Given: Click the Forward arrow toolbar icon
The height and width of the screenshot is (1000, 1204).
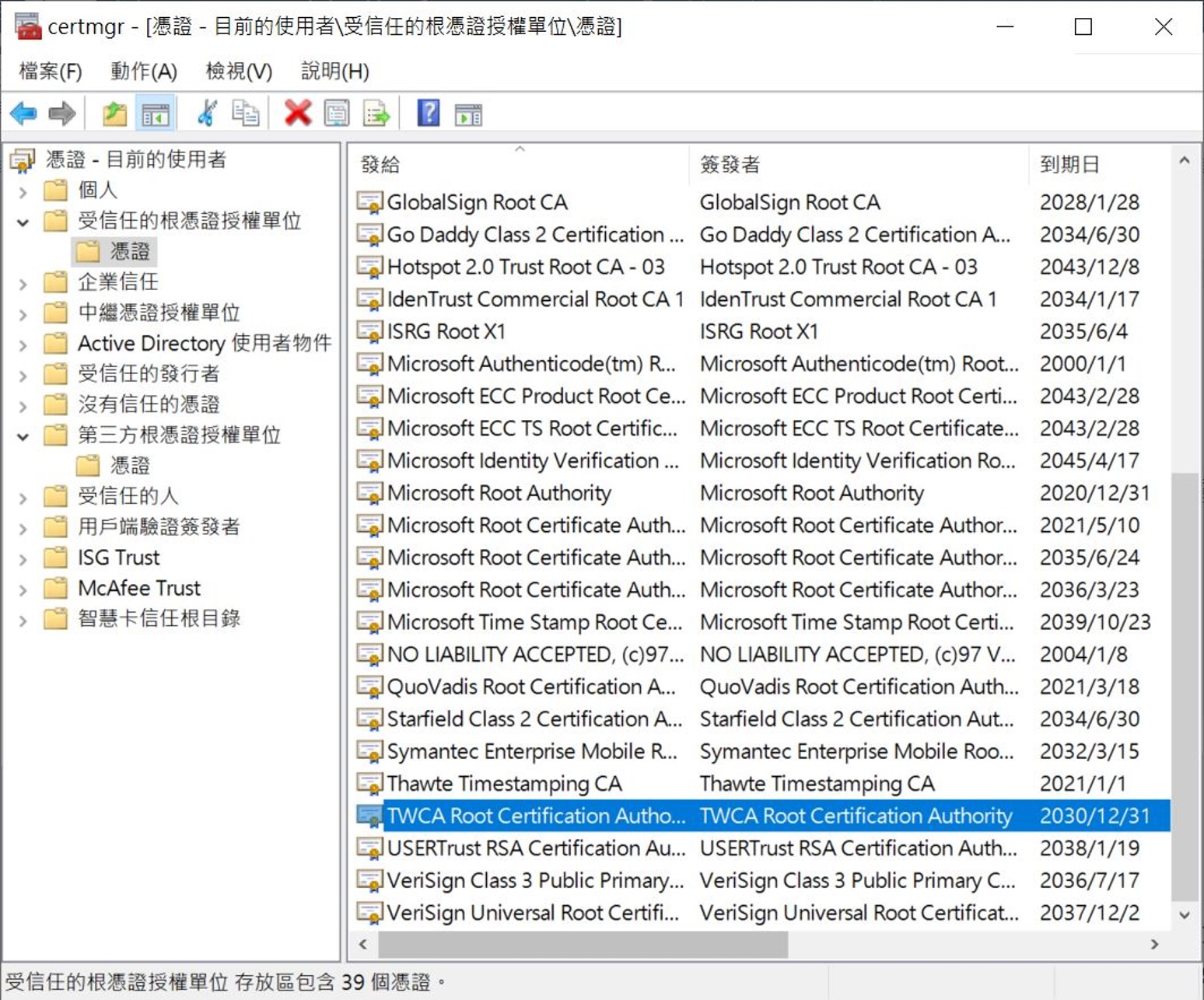Looking at the screenshot, I should coord(62,114).
